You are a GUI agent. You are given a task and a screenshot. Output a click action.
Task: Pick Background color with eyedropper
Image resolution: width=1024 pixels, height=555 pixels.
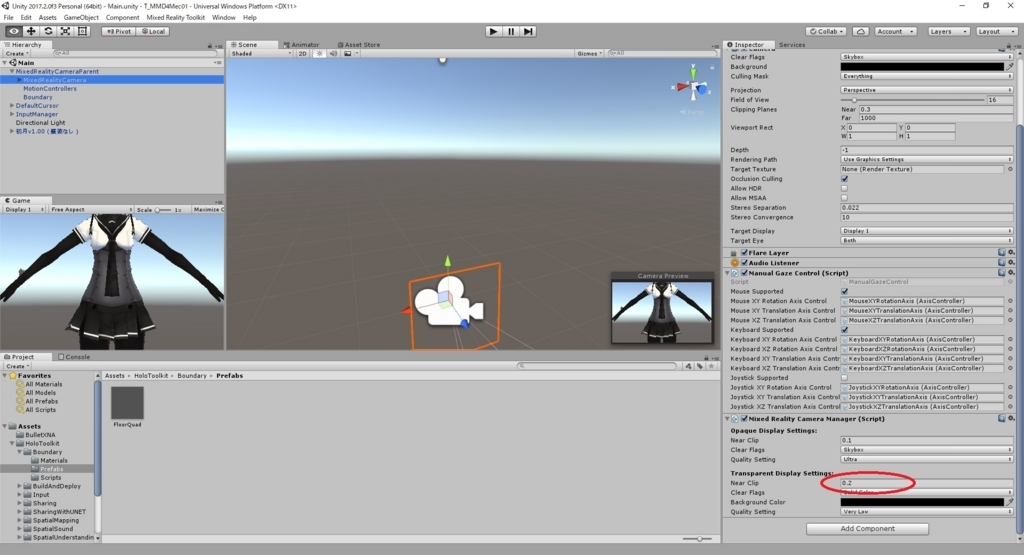click(1010, 67)
